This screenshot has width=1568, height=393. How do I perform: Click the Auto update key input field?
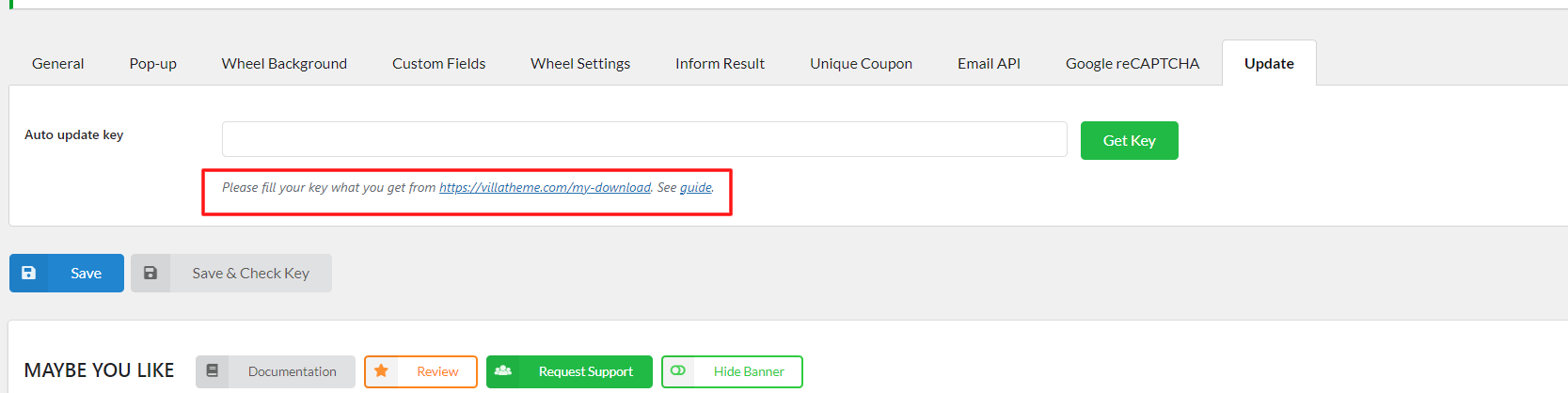coord(644,139)
